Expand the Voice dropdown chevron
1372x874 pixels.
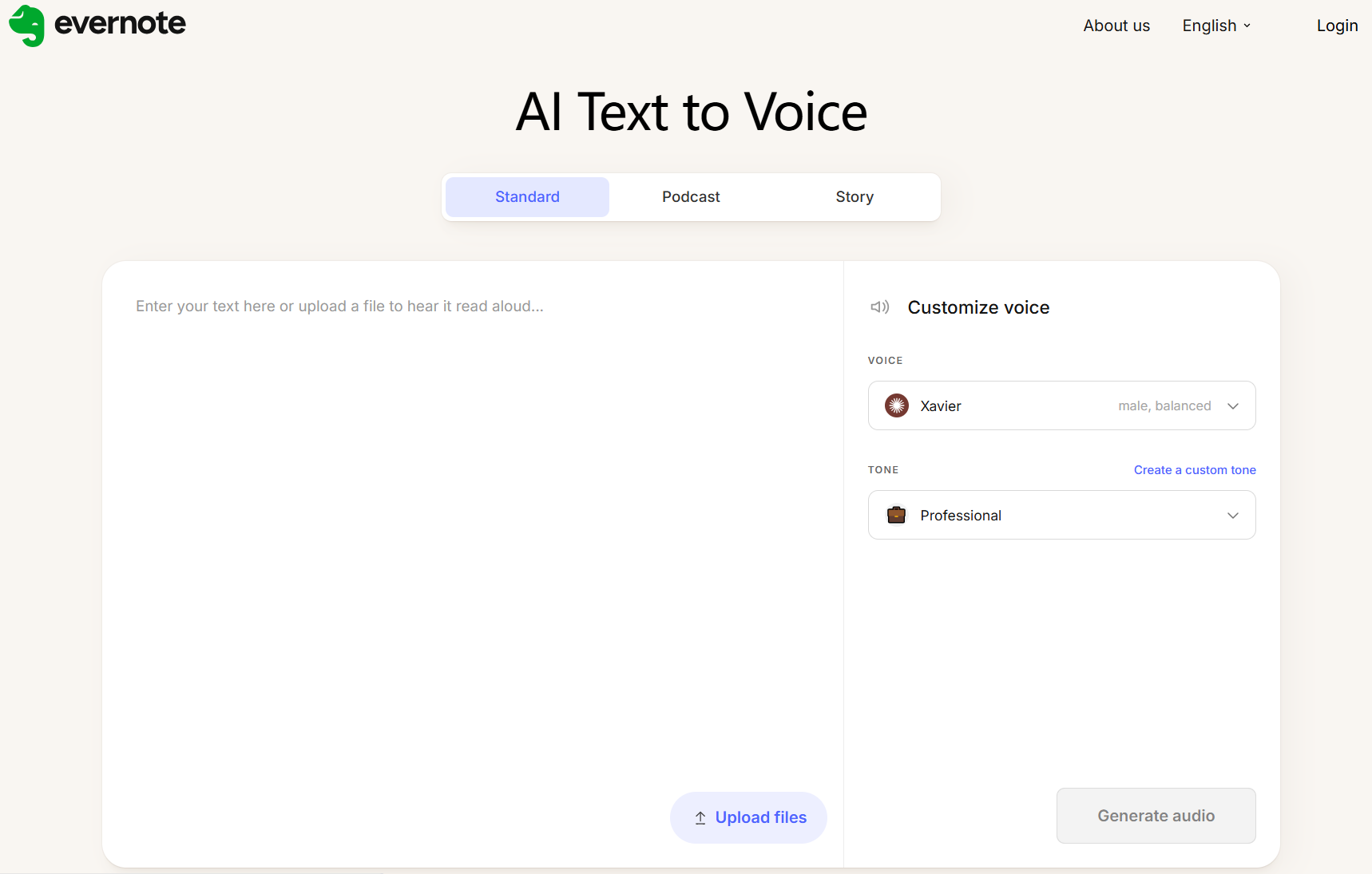click(x=1232, y=405)
